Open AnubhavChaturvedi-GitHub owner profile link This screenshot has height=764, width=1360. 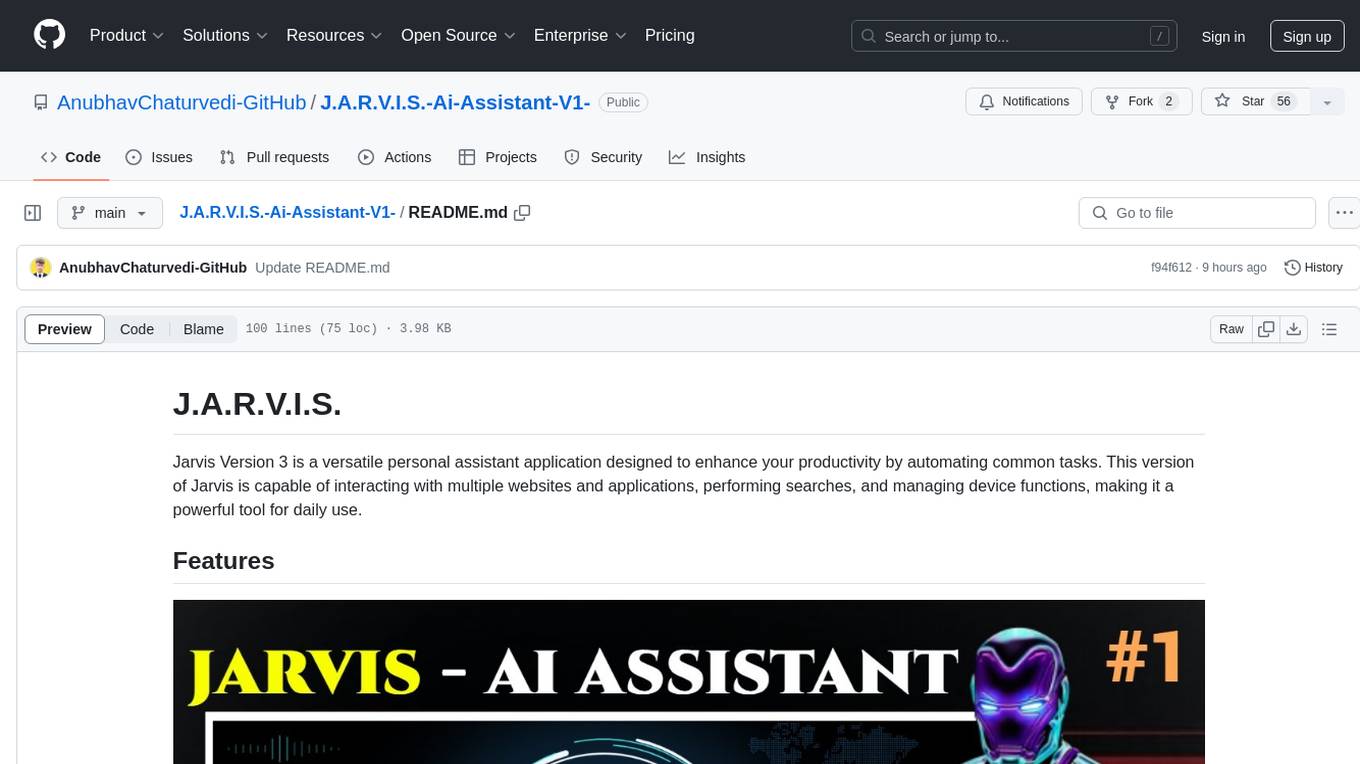click(182, 102)
